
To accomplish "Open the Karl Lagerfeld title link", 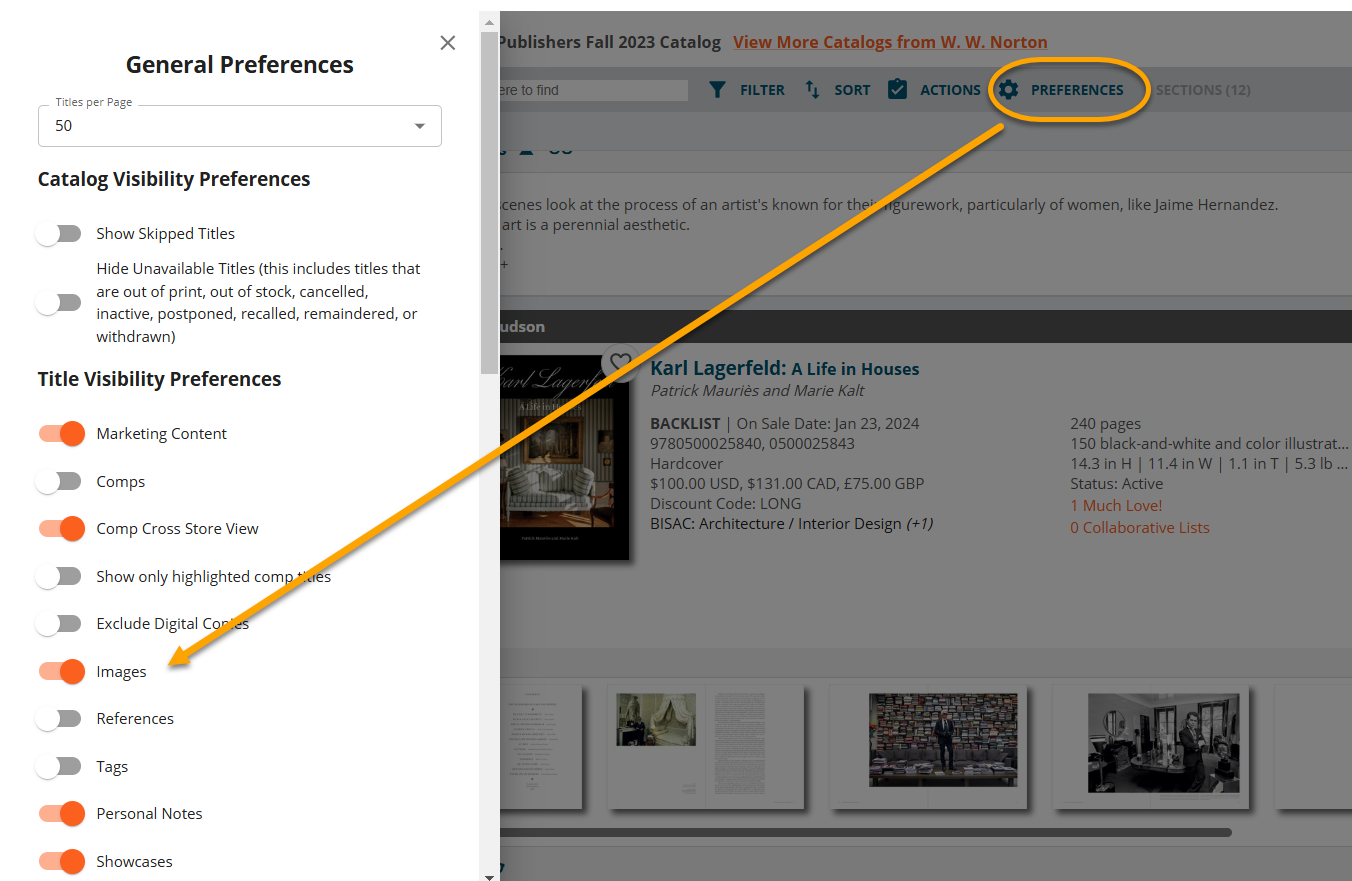I will coord(784,369).
